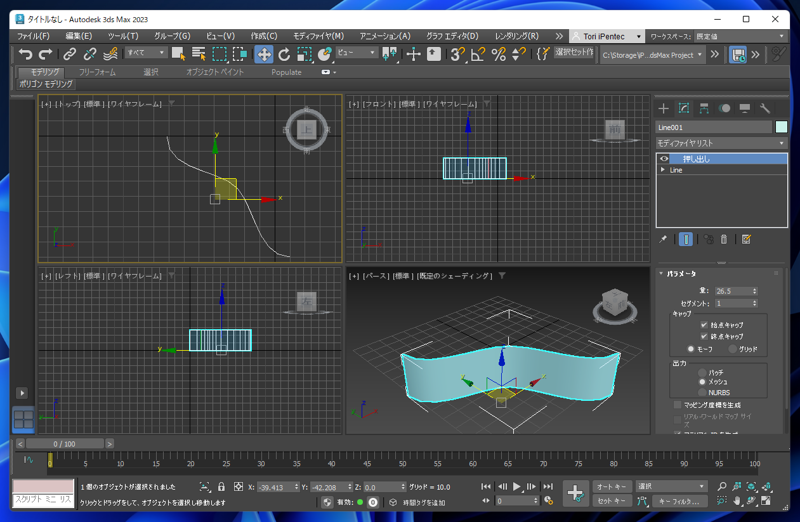Open the Create tab (plus icon) in the command panel
Viewport: 800px width, 522px height.
tap(663, 108)
